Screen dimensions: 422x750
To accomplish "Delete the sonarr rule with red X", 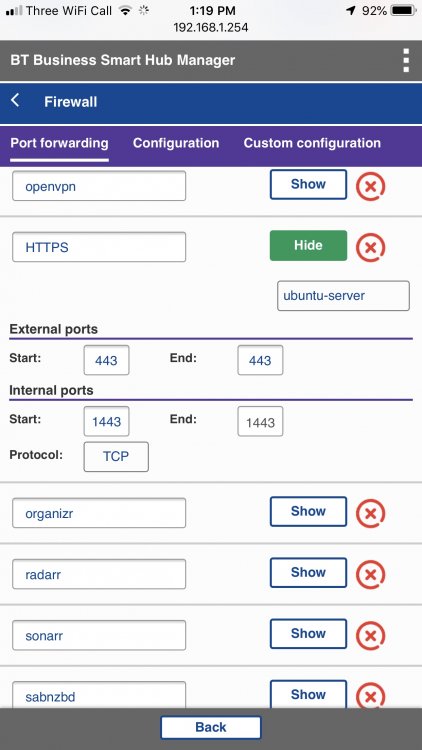I will pos(371,636).
